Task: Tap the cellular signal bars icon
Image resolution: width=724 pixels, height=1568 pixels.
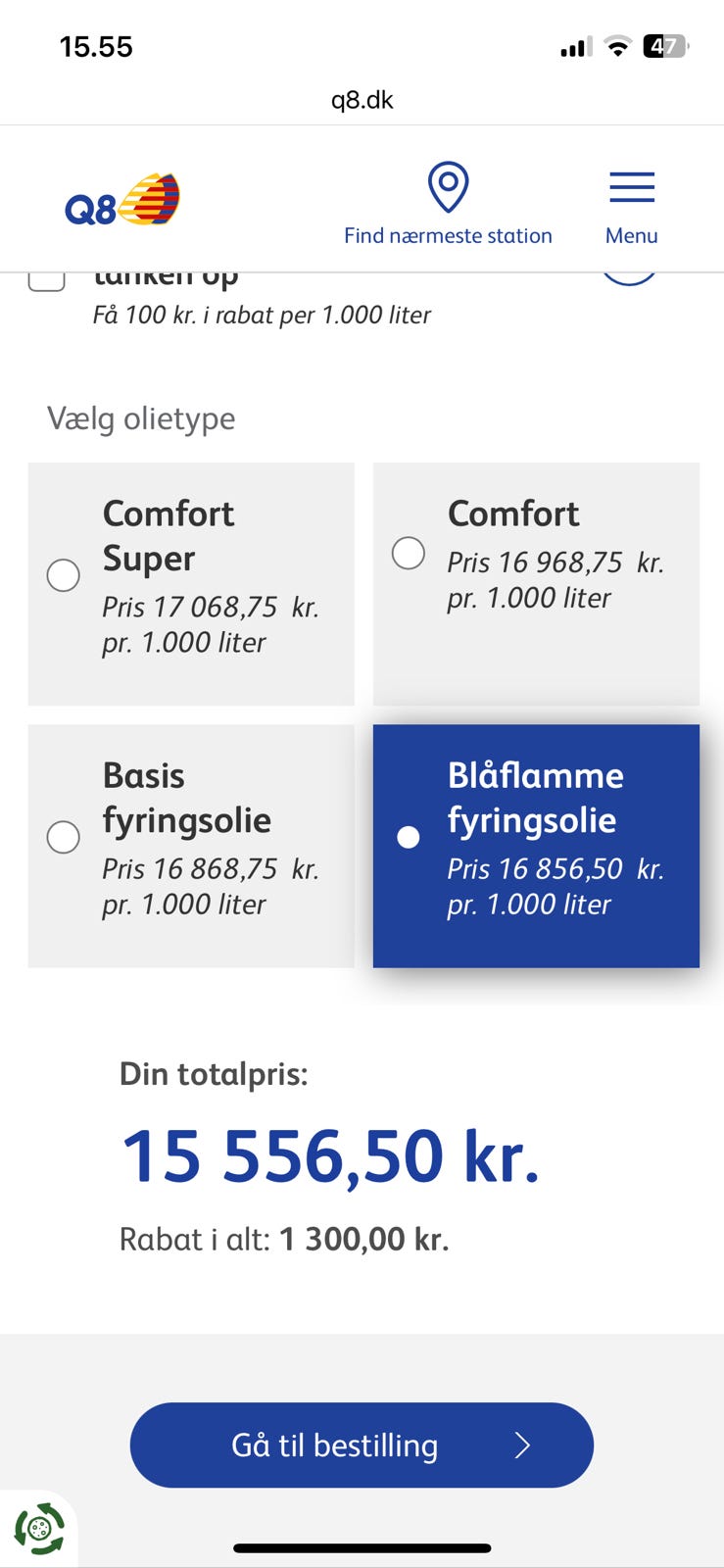Action: click(x=575, y=47)
